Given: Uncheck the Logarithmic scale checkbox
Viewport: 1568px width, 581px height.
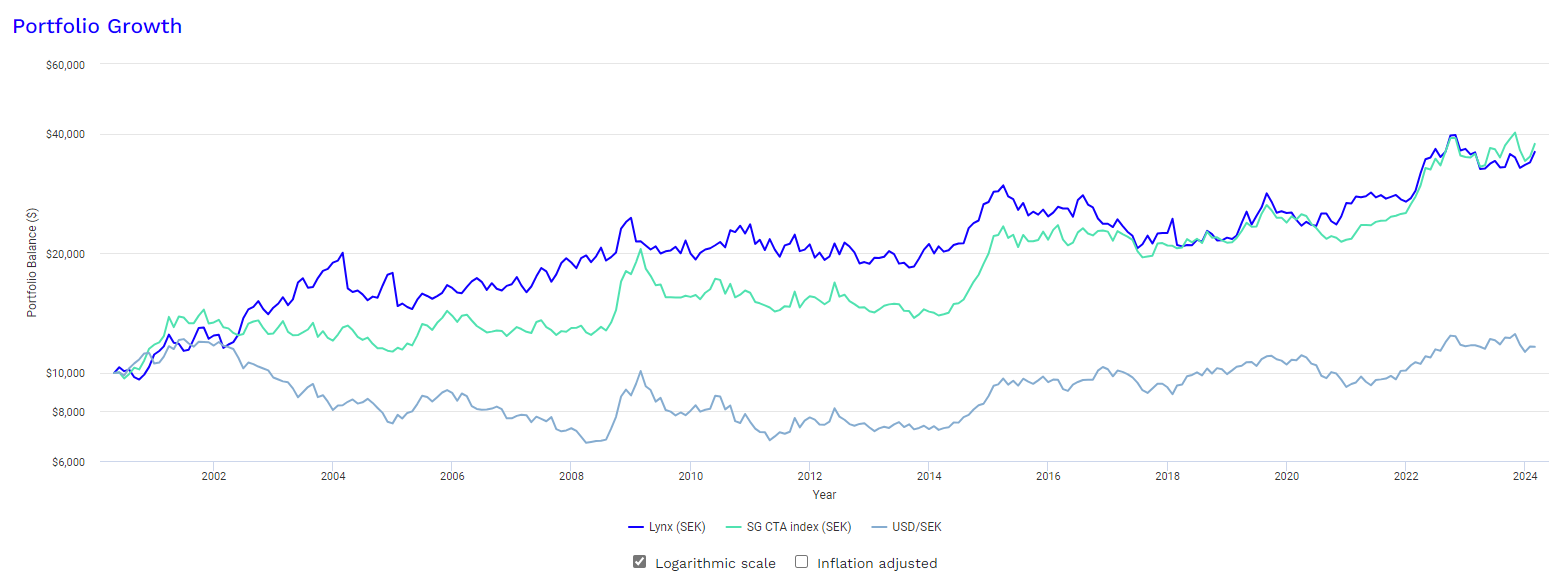Looking at the screenshot, I should pos(640,562).
